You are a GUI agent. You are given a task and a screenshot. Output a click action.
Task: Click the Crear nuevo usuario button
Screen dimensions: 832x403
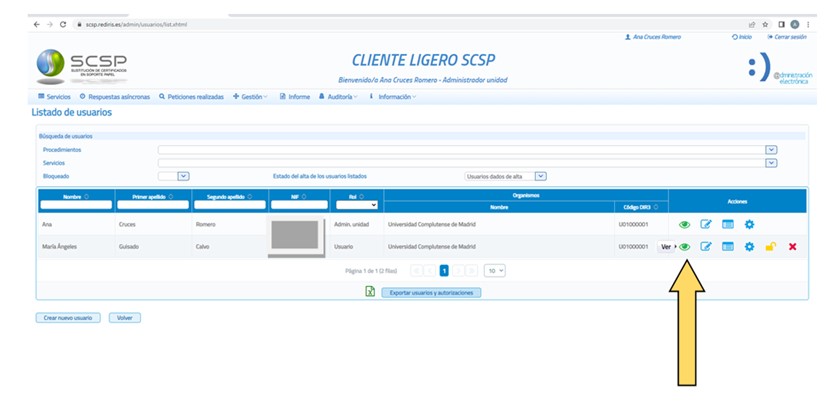[68, 318]
